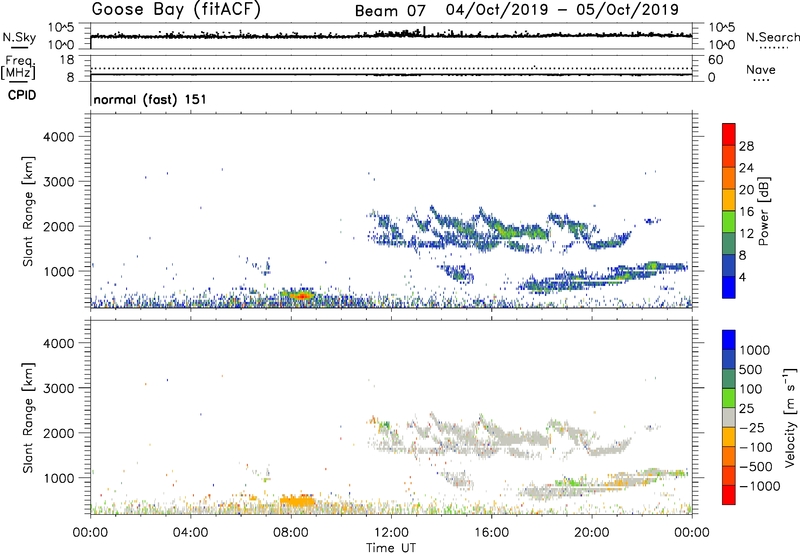Click the strong red echo near 08:00 in power panel
Screen dimensions: 800x554
click(x=302, y=295)
